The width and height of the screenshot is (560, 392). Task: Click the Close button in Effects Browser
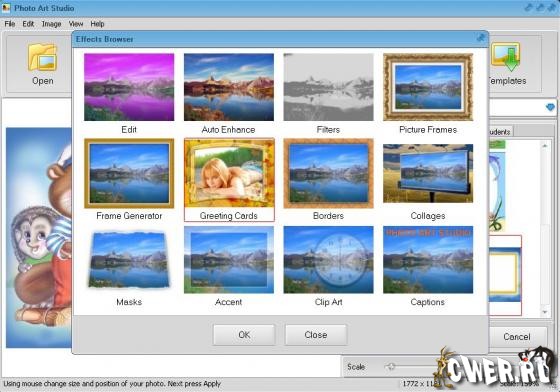(316, 335)
